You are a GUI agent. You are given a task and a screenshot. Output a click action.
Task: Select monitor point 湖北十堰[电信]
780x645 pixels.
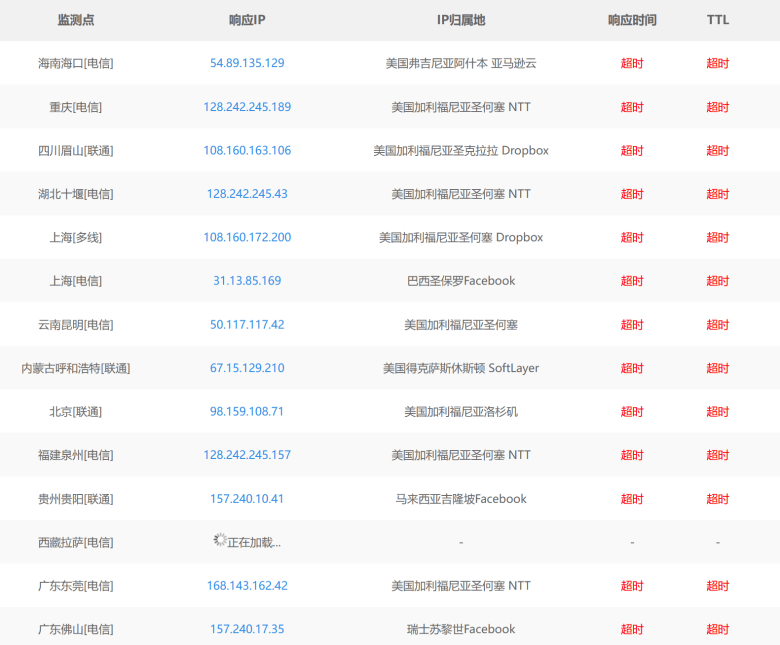[76, 194]
